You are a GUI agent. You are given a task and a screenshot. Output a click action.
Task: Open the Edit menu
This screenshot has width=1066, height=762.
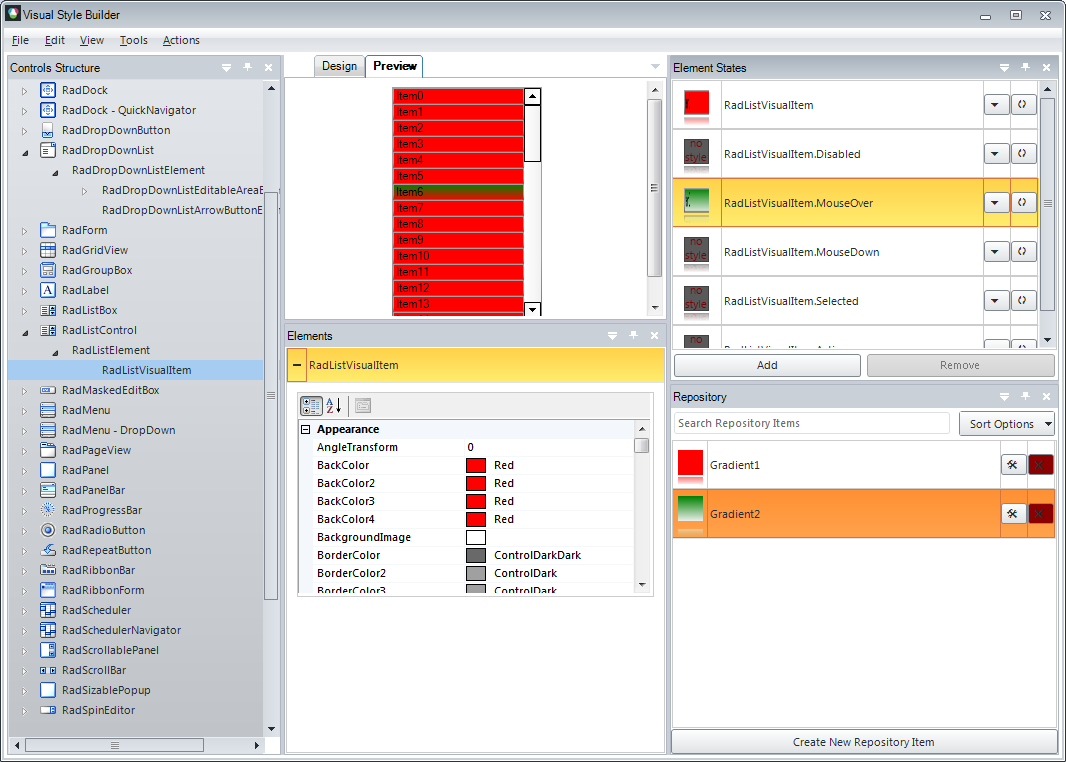pos(54,40)
